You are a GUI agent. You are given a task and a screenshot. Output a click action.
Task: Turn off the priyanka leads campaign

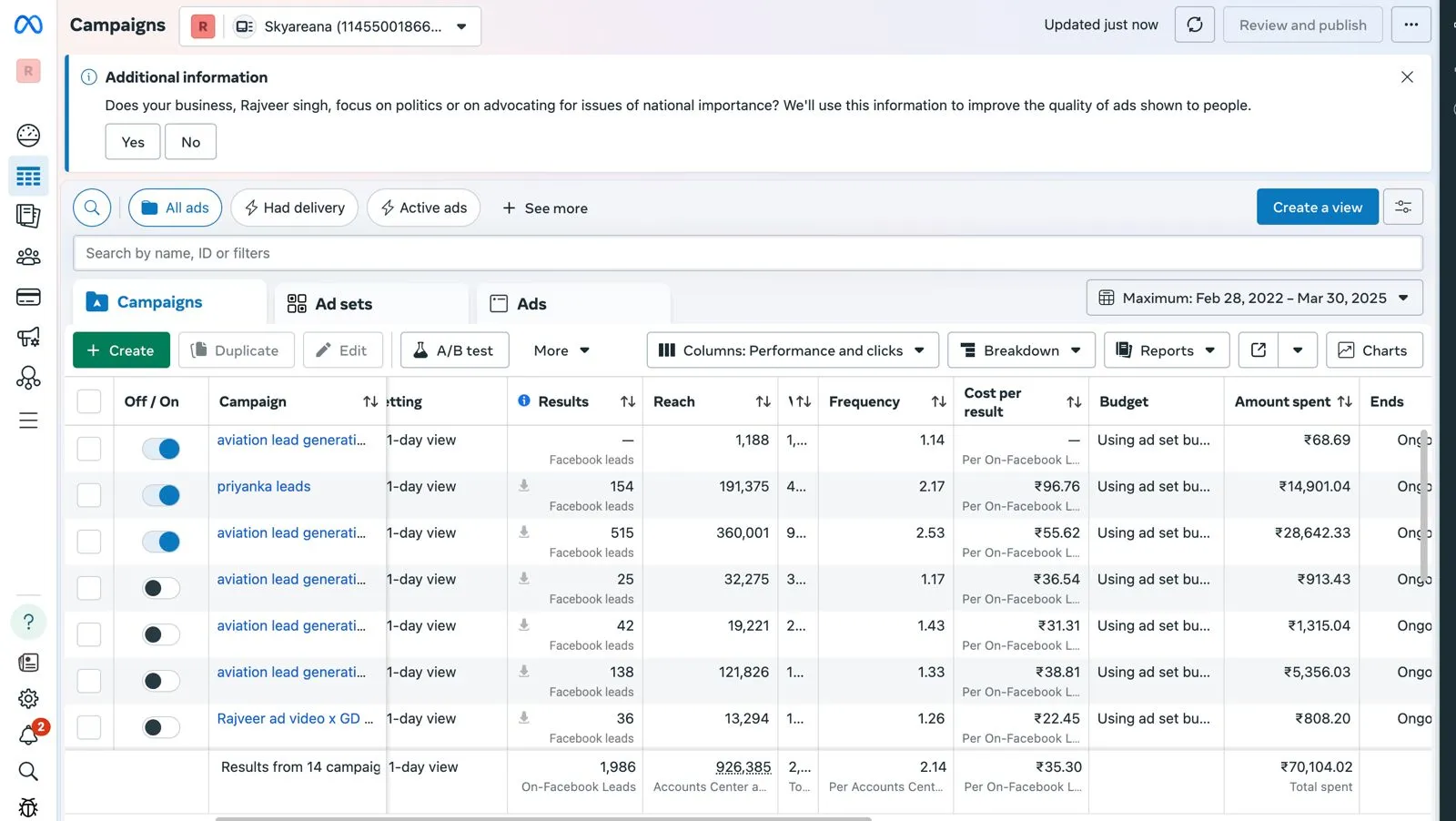(161, 495)
